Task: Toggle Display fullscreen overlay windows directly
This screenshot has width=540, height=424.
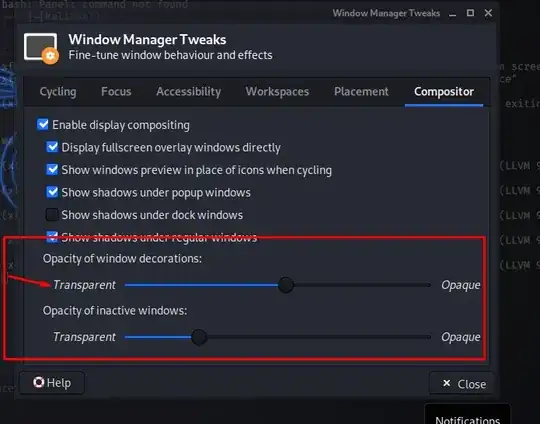Action: pos(52,147)
